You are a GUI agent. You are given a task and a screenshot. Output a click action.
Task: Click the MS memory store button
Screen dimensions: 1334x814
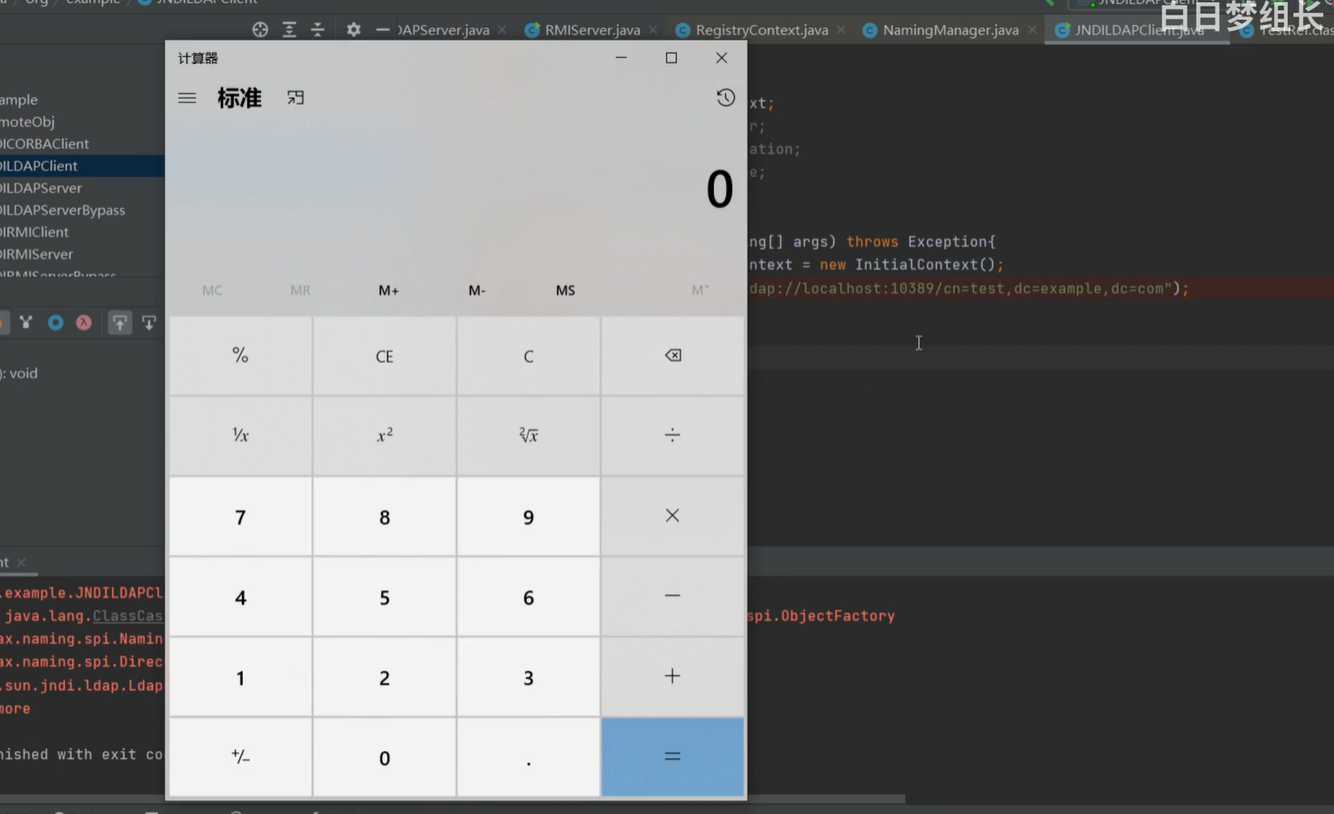565,290
